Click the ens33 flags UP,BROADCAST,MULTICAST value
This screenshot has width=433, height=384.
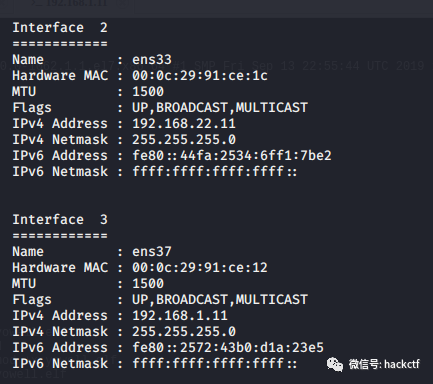click(x=220, y=108)
